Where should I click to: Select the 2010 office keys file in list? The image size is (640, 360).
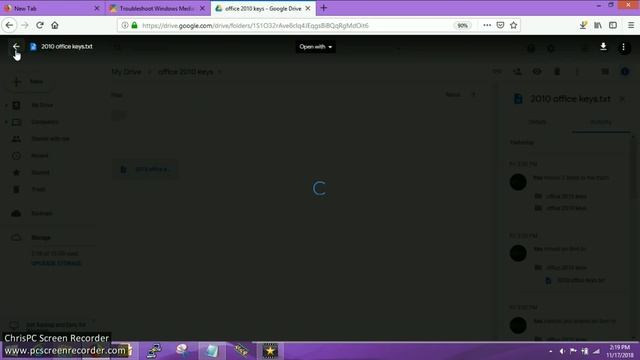[145, 169]
